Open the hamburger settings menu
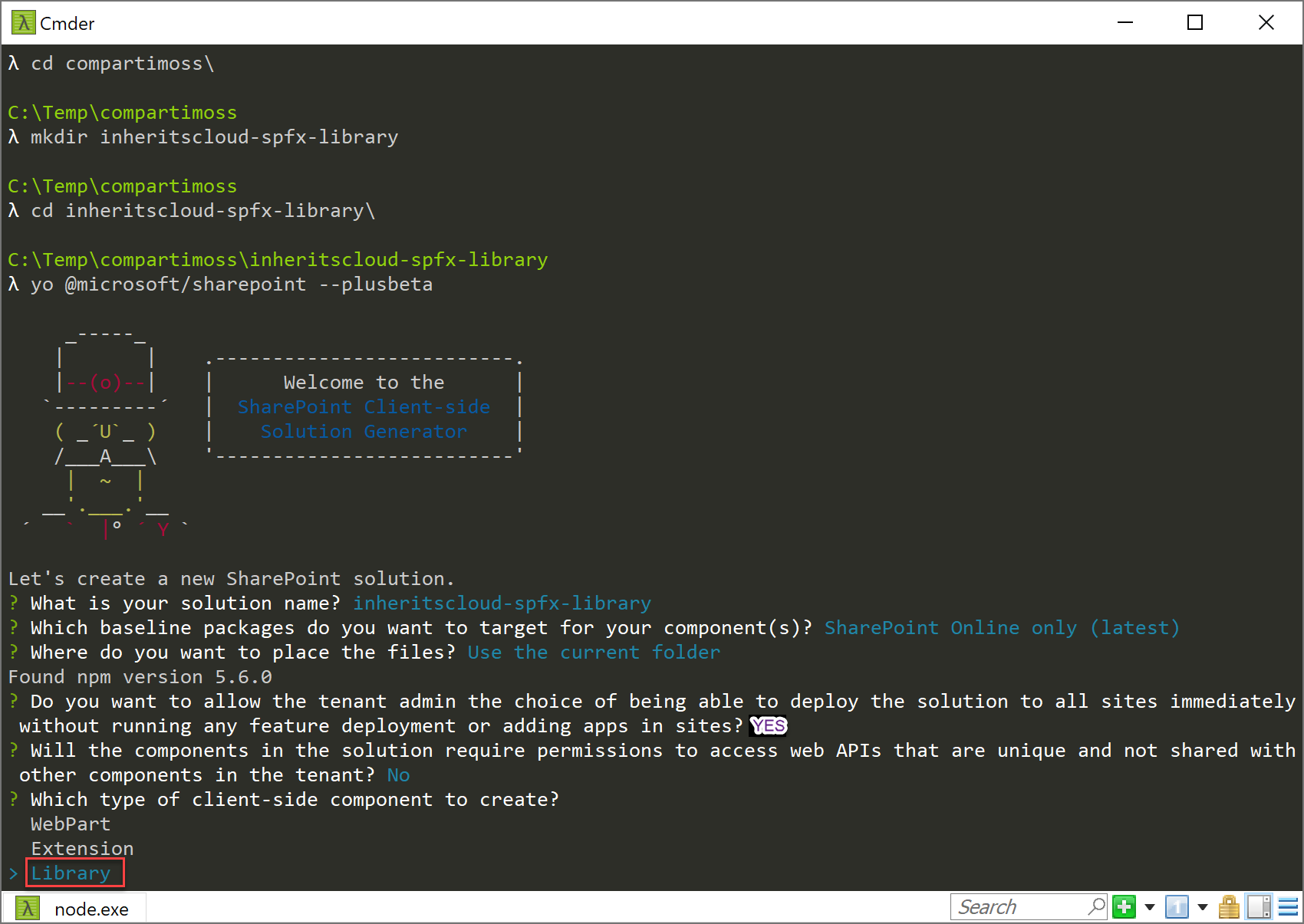 [1289, 907]
